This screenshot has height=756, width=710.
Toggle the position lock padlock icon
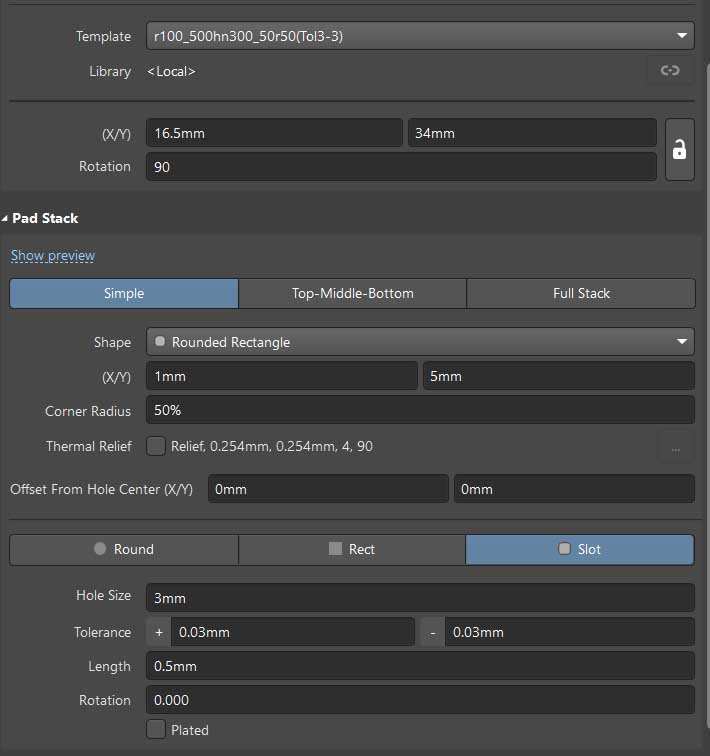pyautogui.click(x=679, y=150)
